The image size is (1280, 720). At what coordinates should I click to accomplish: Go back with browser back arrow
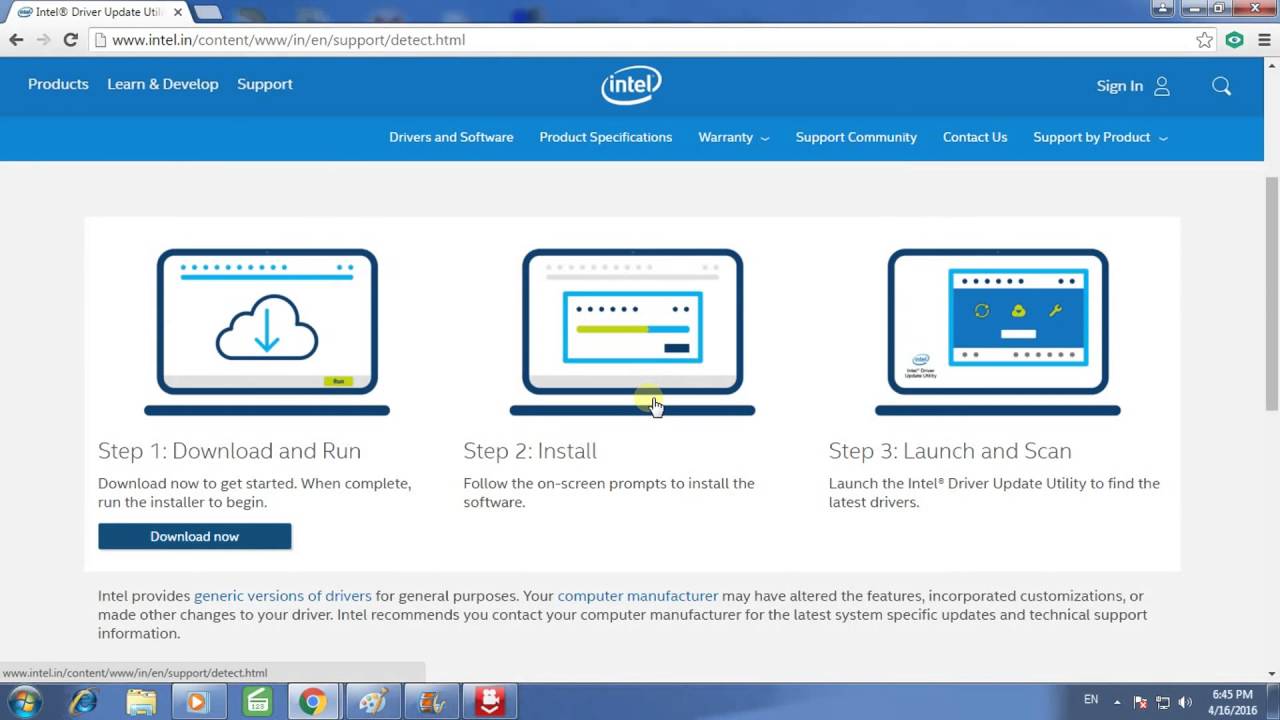pos(16,40)
